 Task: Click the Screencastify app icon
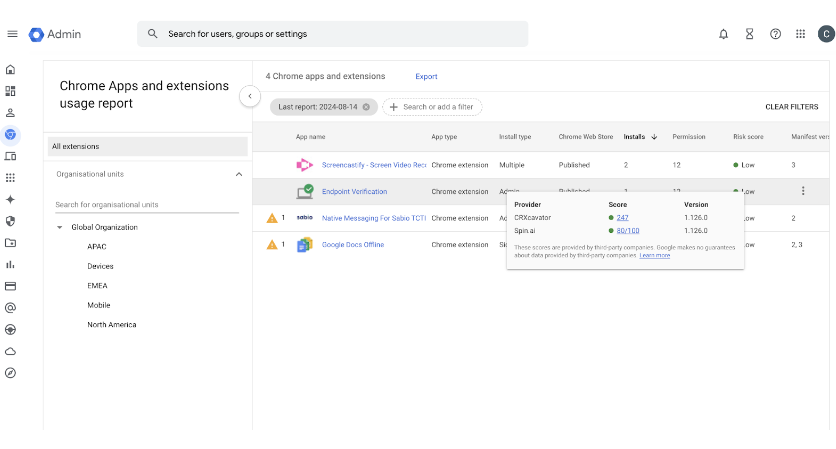pyautogui.click(x=304, y=165)
